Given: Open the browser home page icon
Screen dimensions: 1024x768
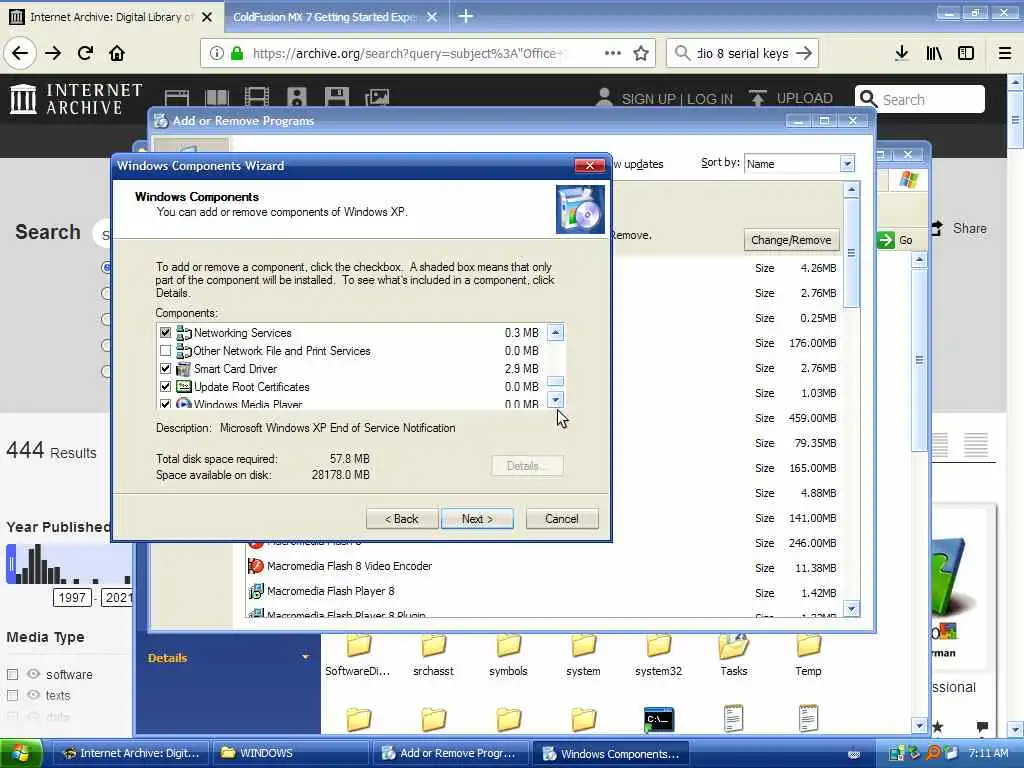Looking at the screenshot, I should [117, 54].
